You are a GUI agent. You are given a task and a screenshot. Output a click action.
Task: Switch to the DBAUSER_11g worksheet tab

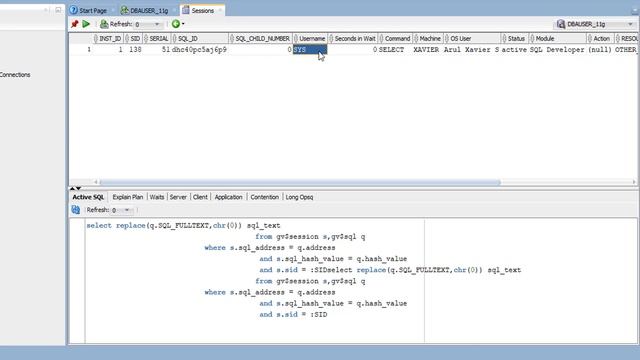pyautogui.click(x=145, y=11)
